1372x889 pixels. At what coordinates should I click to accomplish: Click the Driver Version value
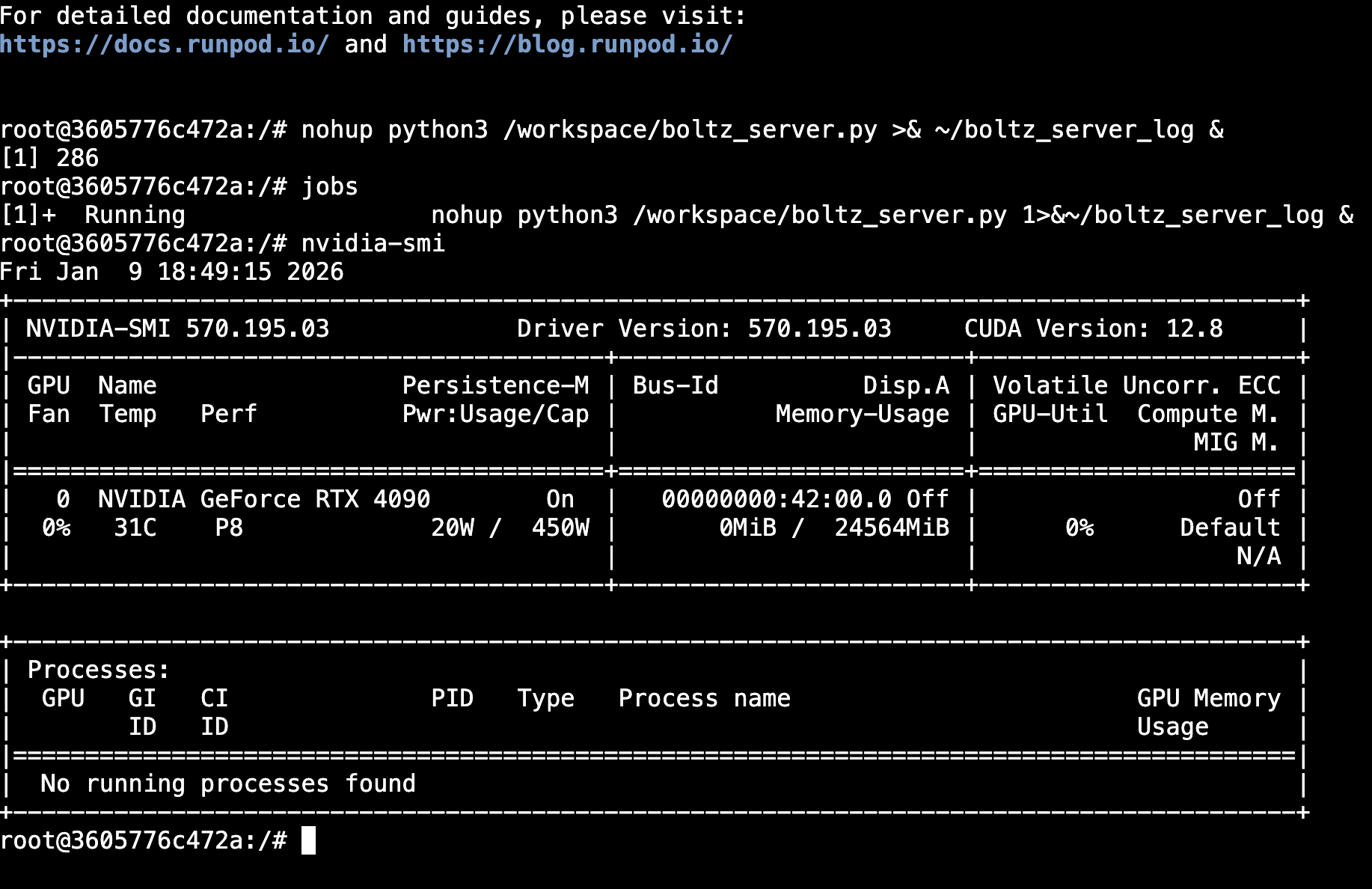click(x=819, y=329)
